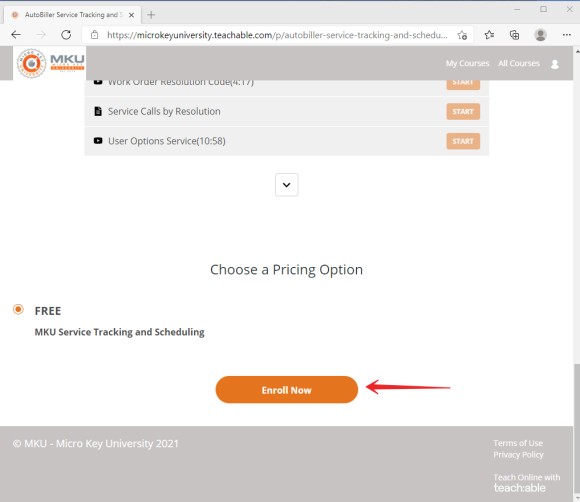Viewport: 580px width, 502px height.
Task: Open the Favorites list icon
Action: pyautogui.click(x=489, y=35)
